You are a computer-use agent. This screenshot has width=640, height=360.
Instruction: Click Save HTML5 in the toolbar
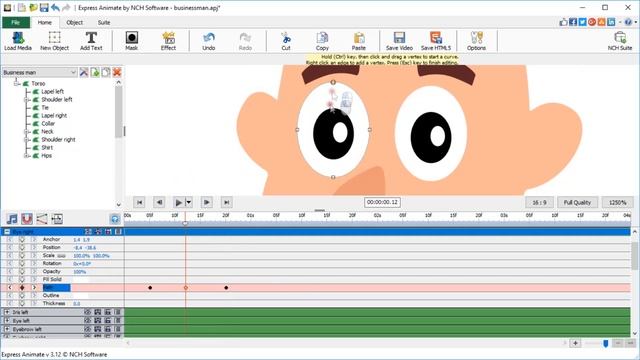(436, 41)
